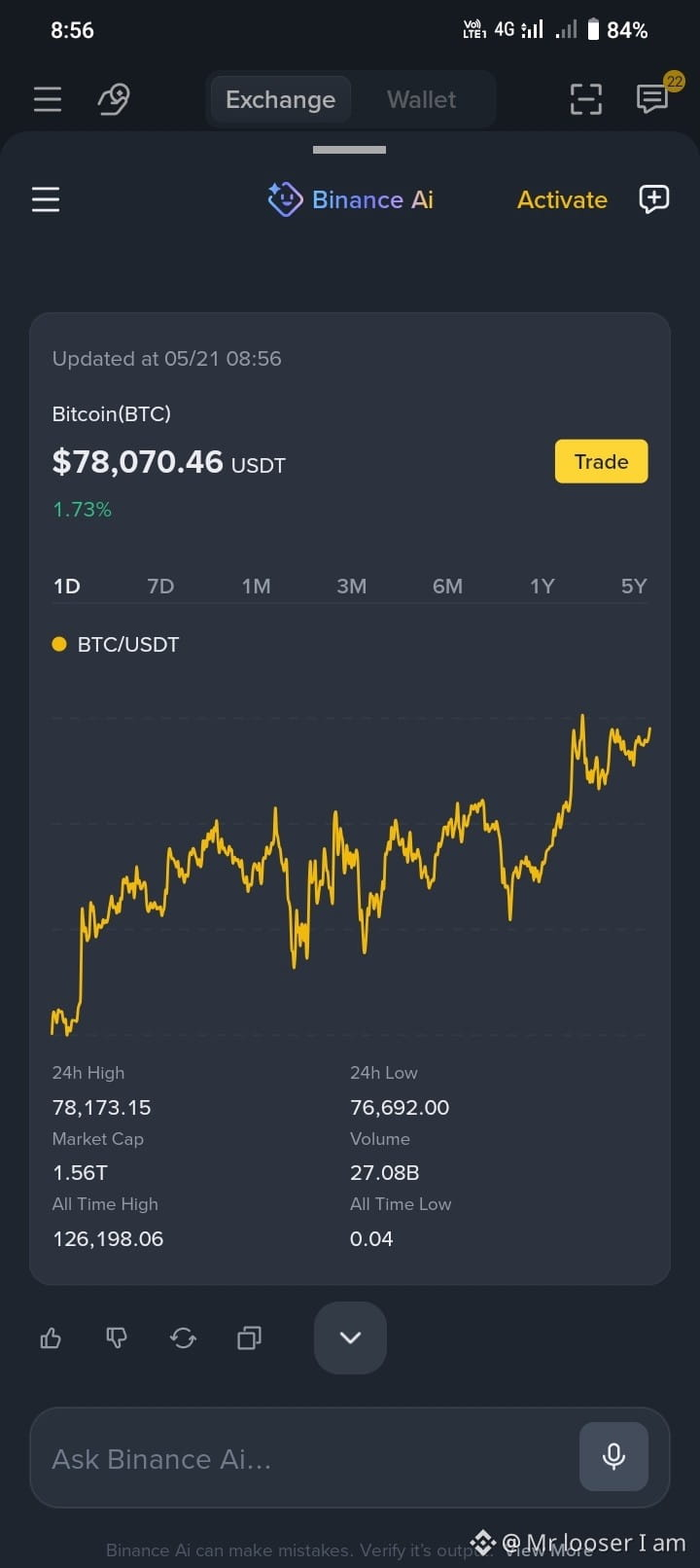Open the QR scan icon

tap(585, 99)
